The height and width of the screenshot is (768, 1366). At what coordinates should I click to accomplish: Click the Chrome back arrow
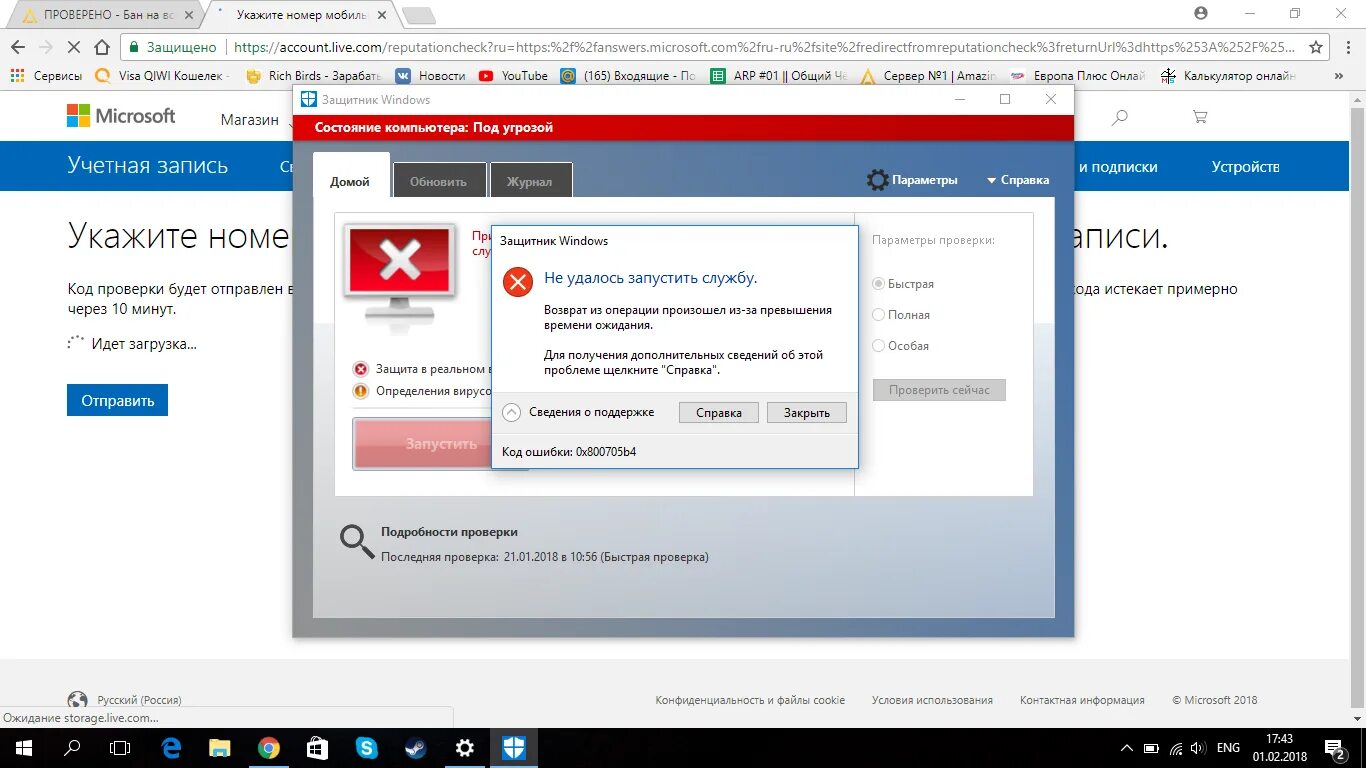pos(18,47)
